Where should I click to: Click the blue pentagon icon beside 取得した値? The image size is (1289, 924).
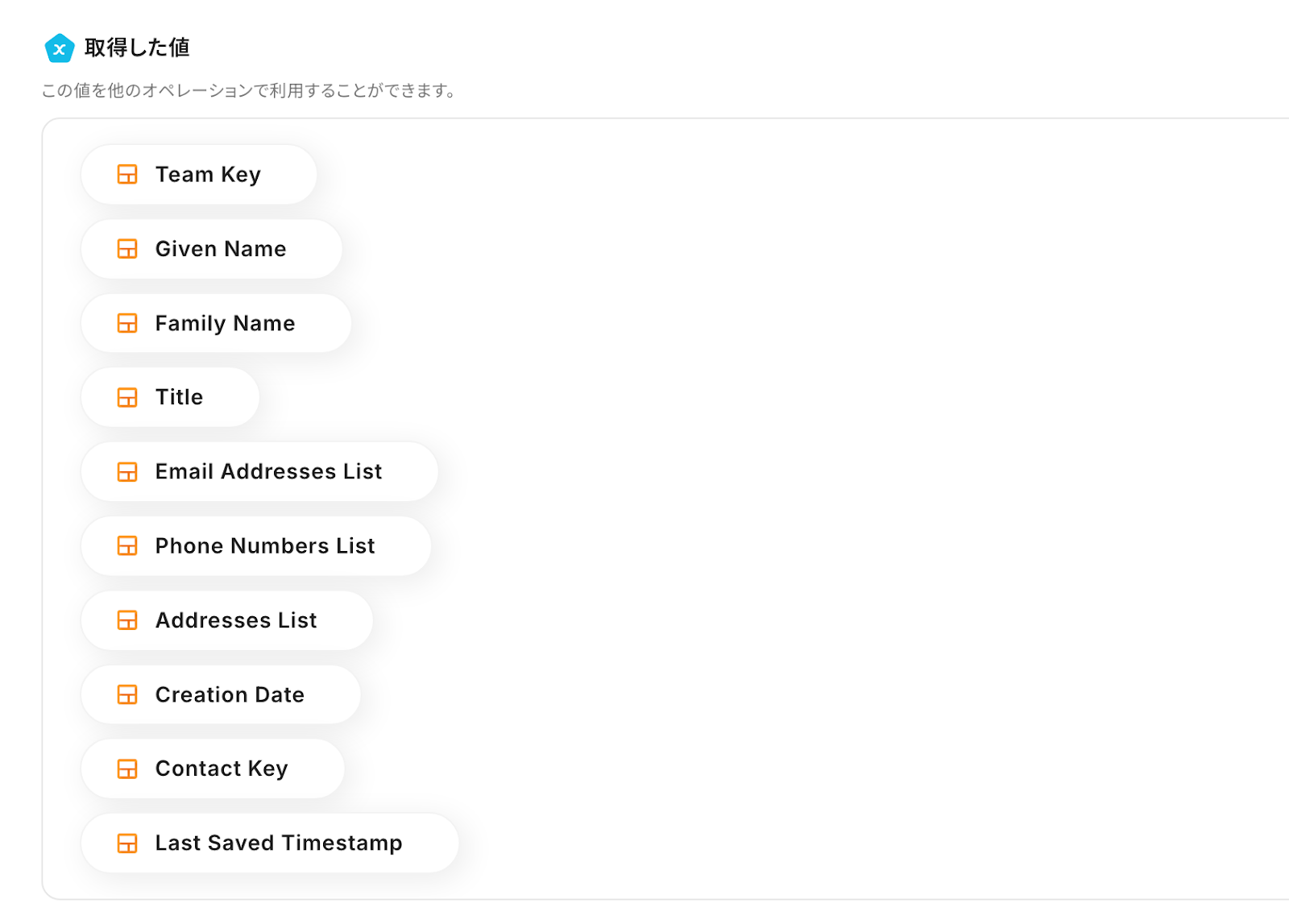(60, 48)
